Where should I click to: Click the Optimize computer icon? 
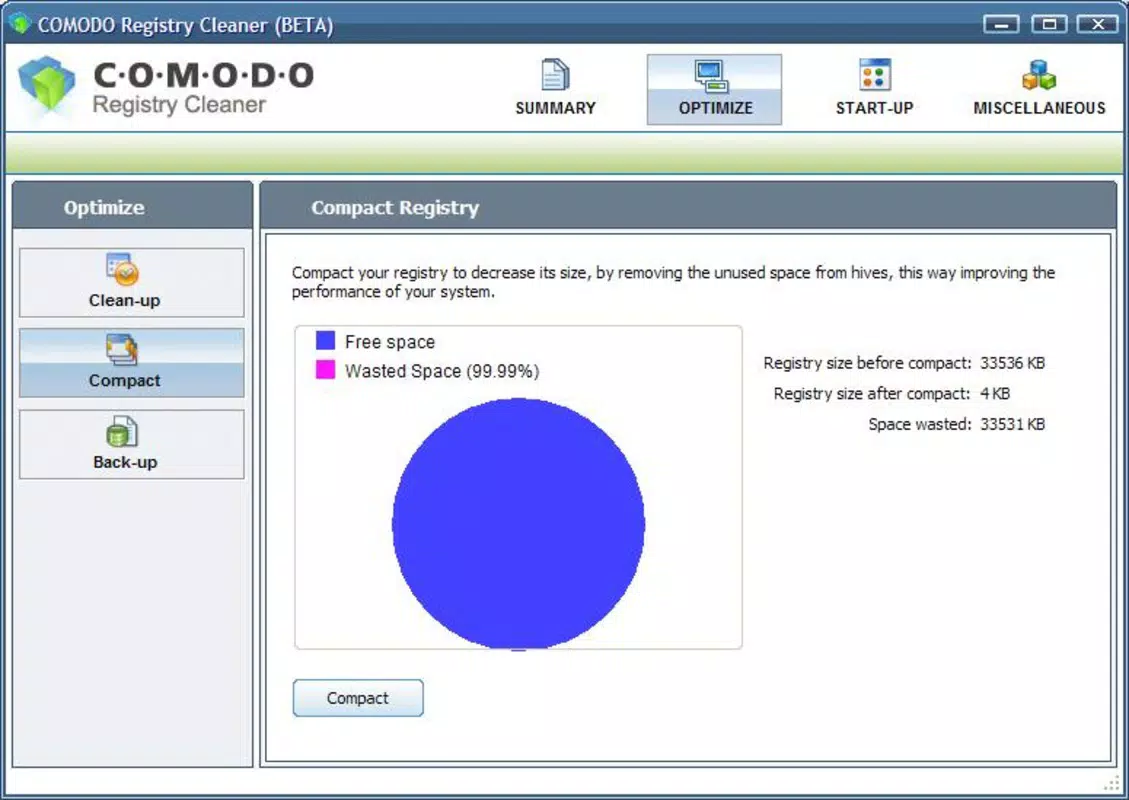click(711, 76)
